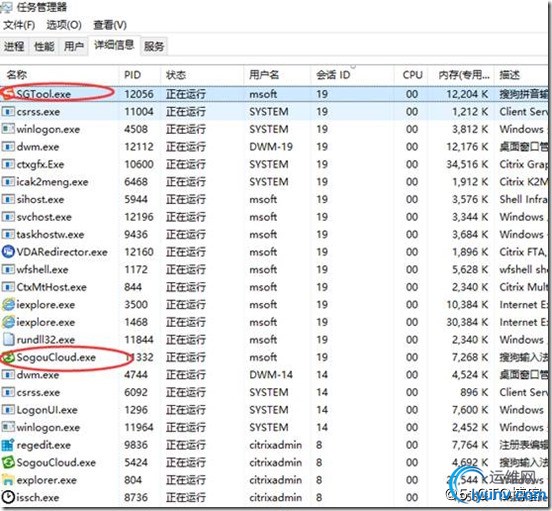Click the SGTool.exe process icon
This screenshot has width=552, height=511.
8,94
